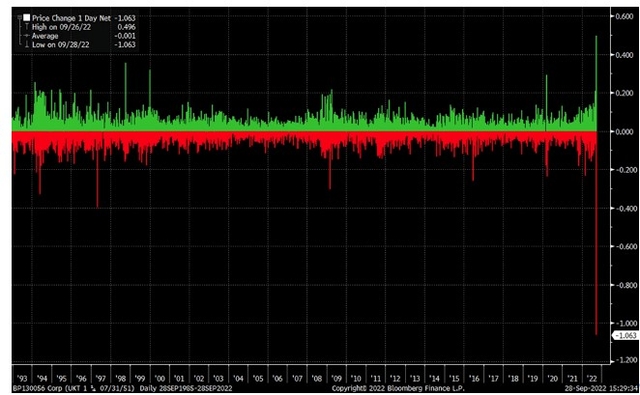Select the '96 year marker on x-axis
The width and height of the screenshot is (640, 395).
81,378
